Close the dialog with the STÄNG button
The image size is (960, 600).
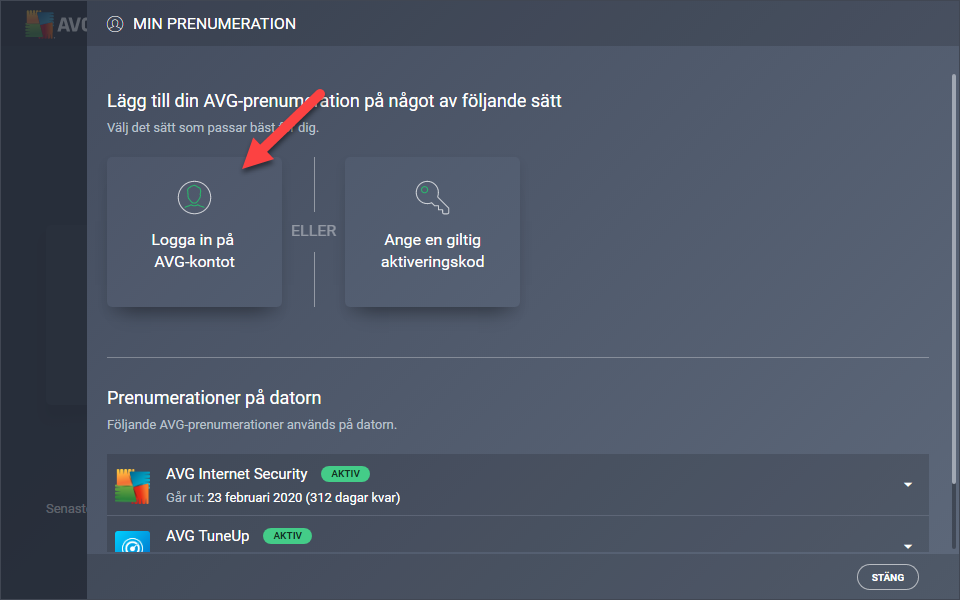(887, 577)
